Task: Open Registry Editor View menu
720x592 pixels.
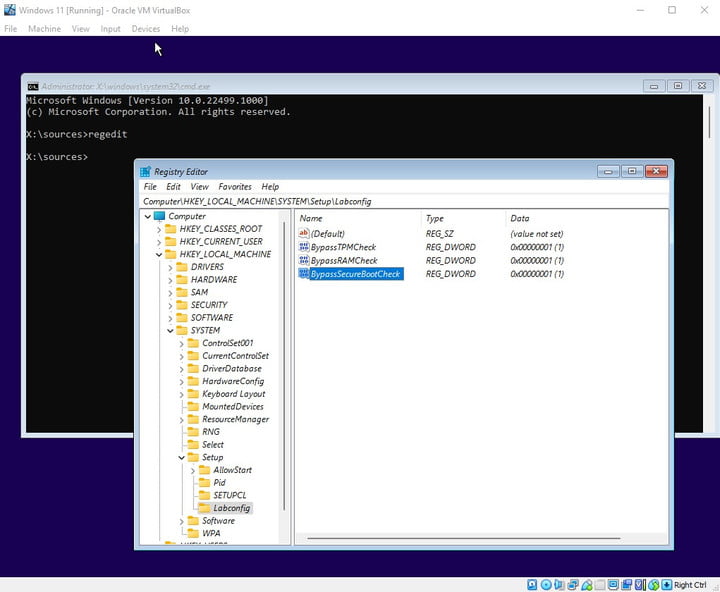Action: pyautogui.click(x=199, y=186)
